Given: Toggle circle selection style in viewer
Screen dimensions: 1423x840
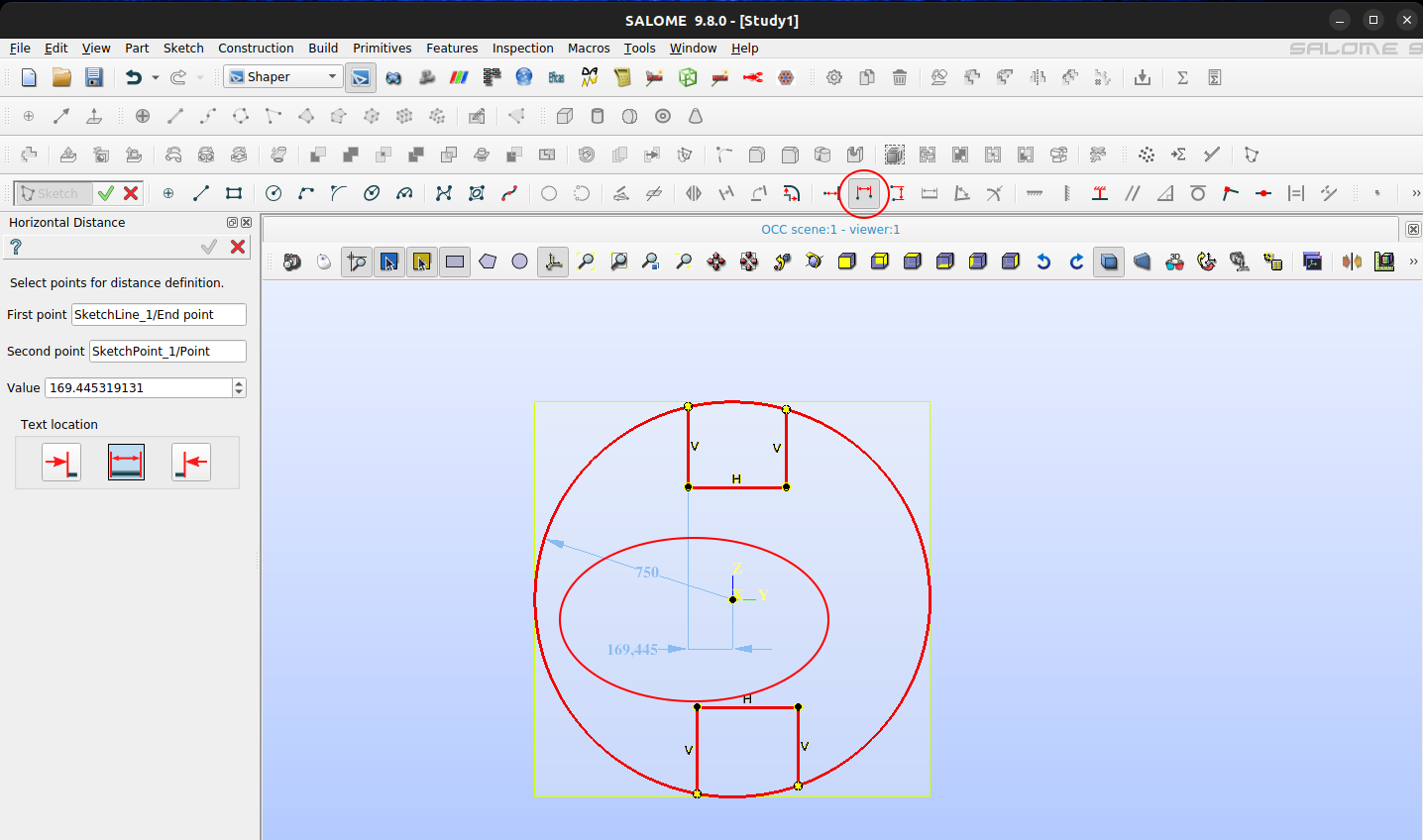Looking at the screenshot, I should tap(520, 262).
